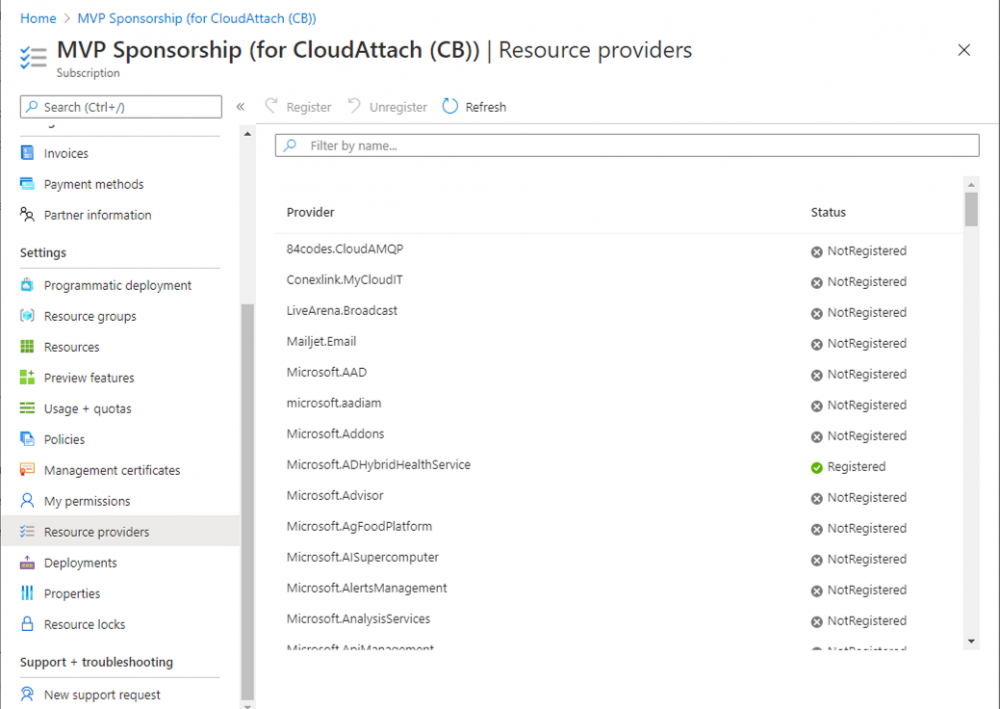Click the subscription checklist icon beside title

33,57
